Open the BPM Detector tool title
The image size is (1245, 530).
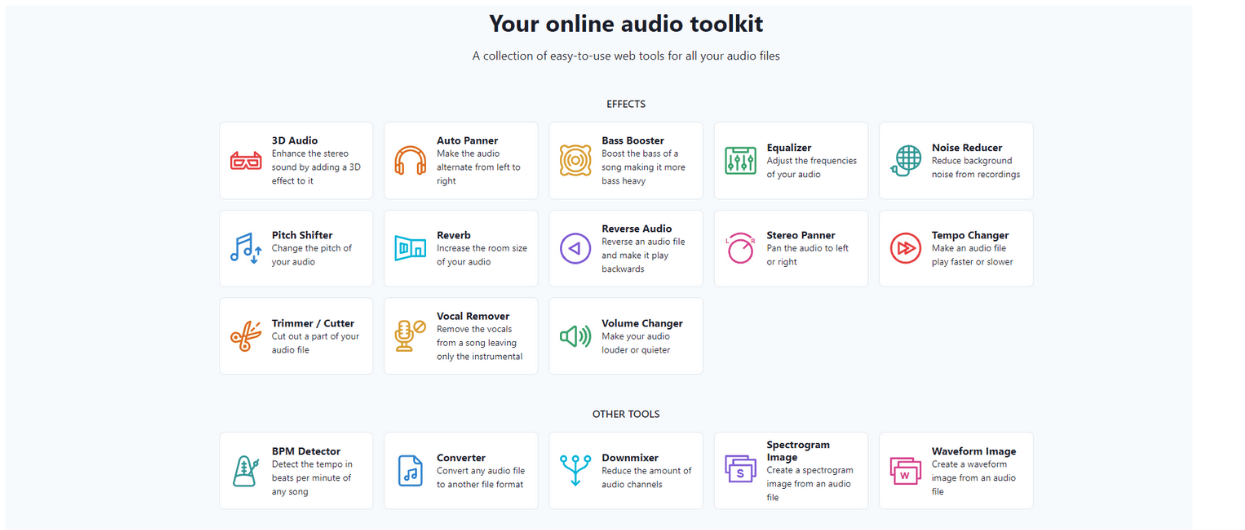click(306, 451)
